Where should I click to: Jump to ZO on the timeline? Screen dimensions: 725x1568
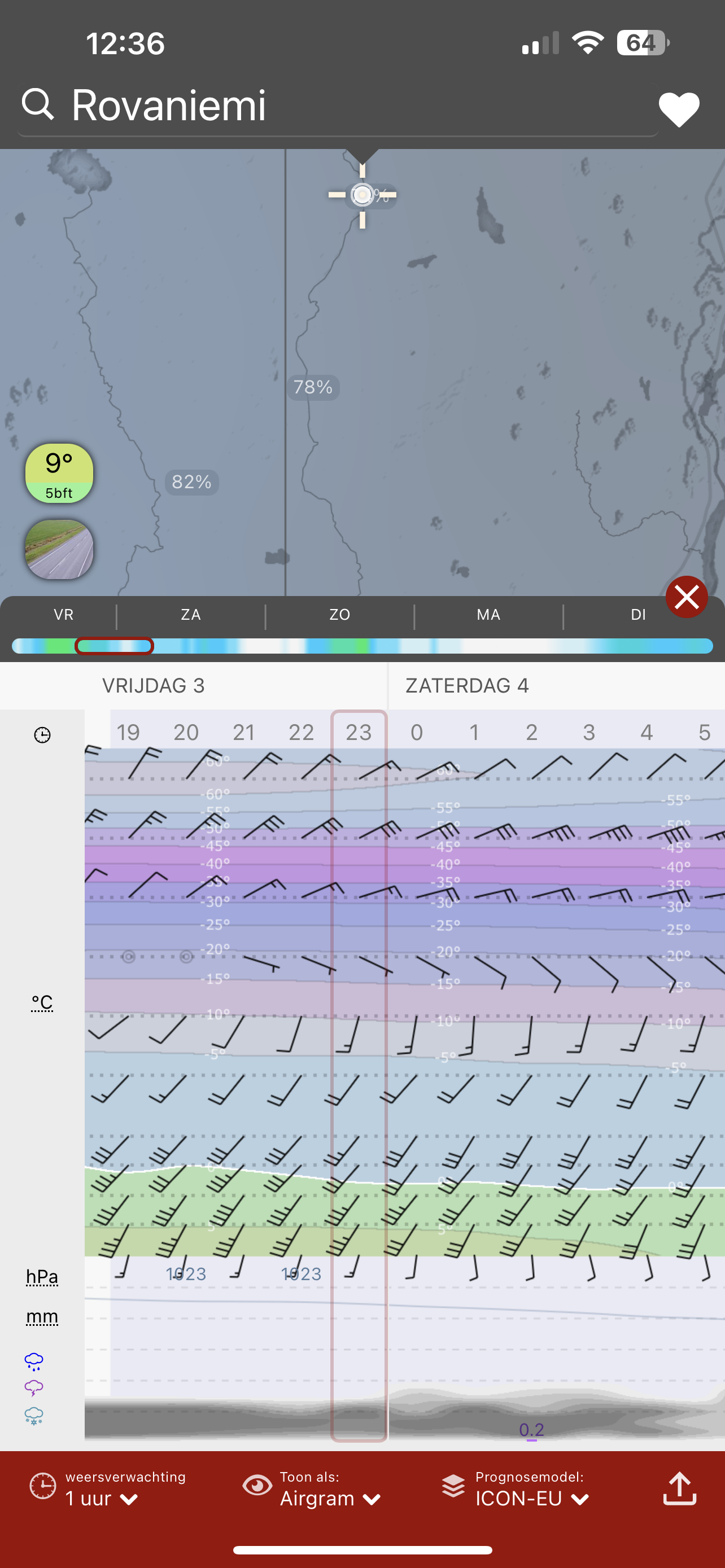coord(340,615)
